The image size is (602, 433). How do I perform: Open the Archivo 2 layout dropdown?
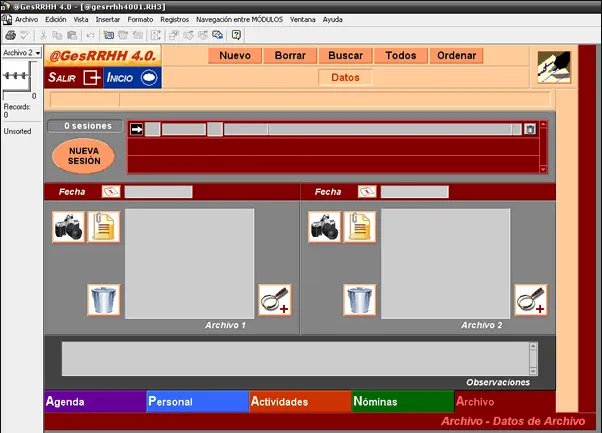22,53
